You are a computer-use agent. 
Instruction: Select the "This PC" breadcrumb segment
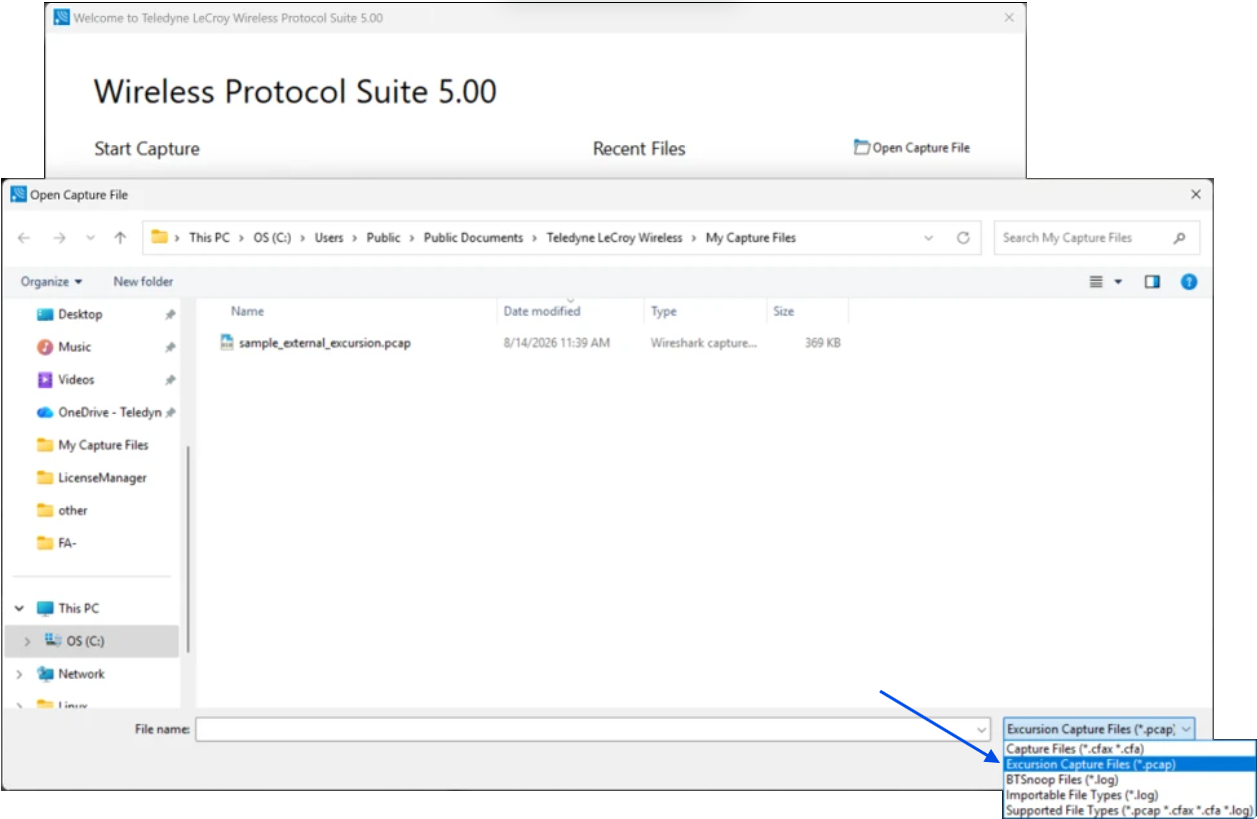(209, 238)
